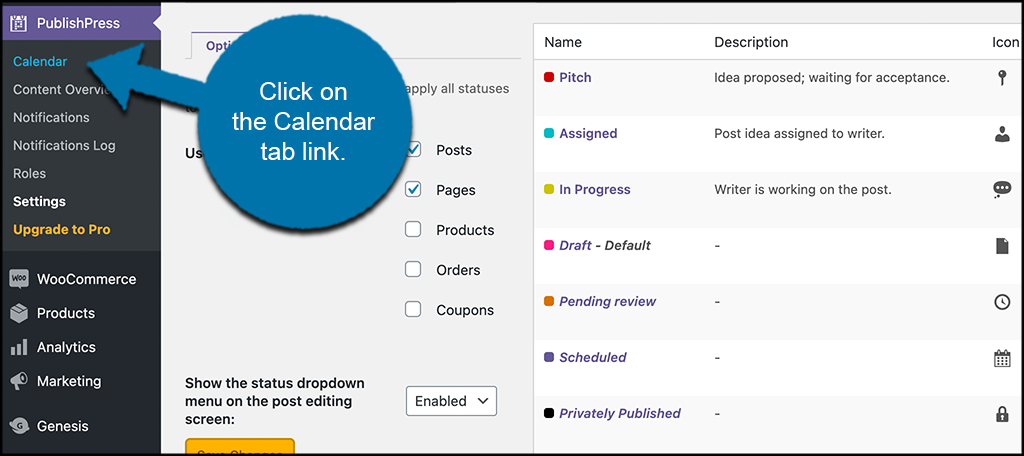Click the calendar icon in Scheduled row
Viewport: 1024px width, 456px height.
(x=1001, y=358)
